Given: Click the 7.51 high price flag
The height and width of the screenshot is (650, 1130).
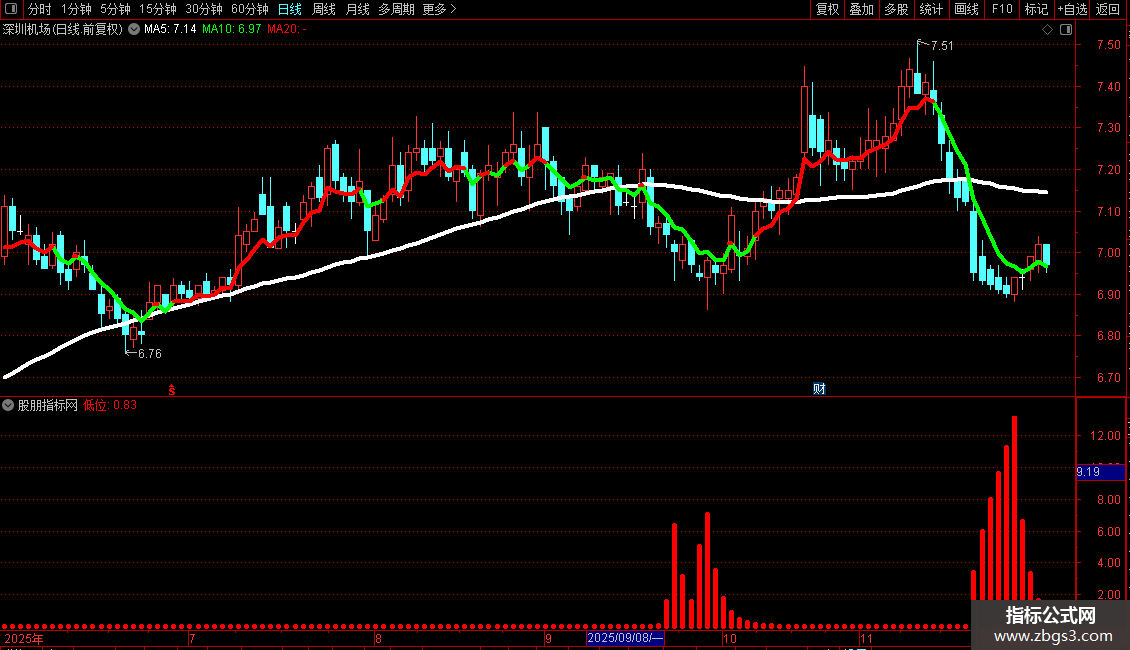Looking at the screenshot, I should (941, 45).
